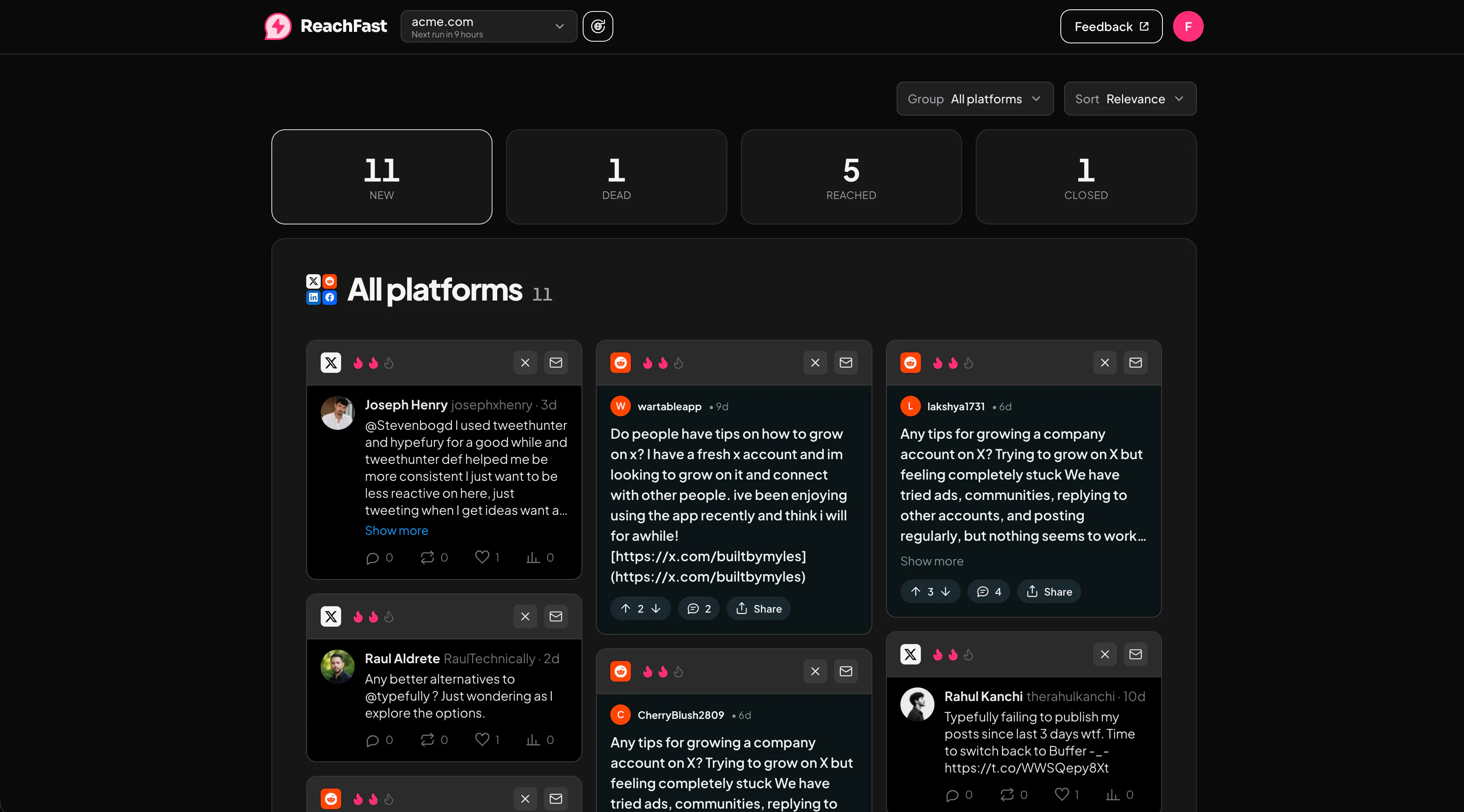Image resolution: width=1464 pixels, height=812 pixels.
Task: Click the Rahul Kanchi author name
Action: pyautogui.click(x=983, y=697)
